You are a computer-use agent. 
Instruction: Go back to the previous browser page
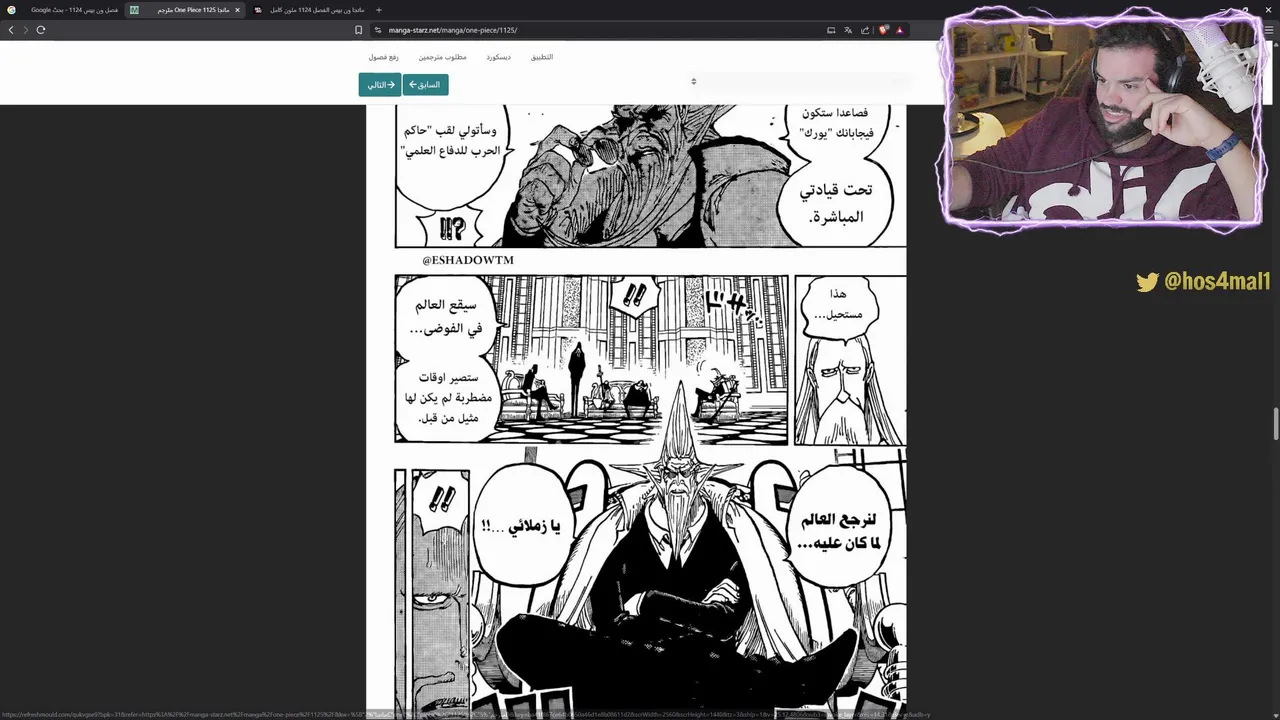pos(11,30)
